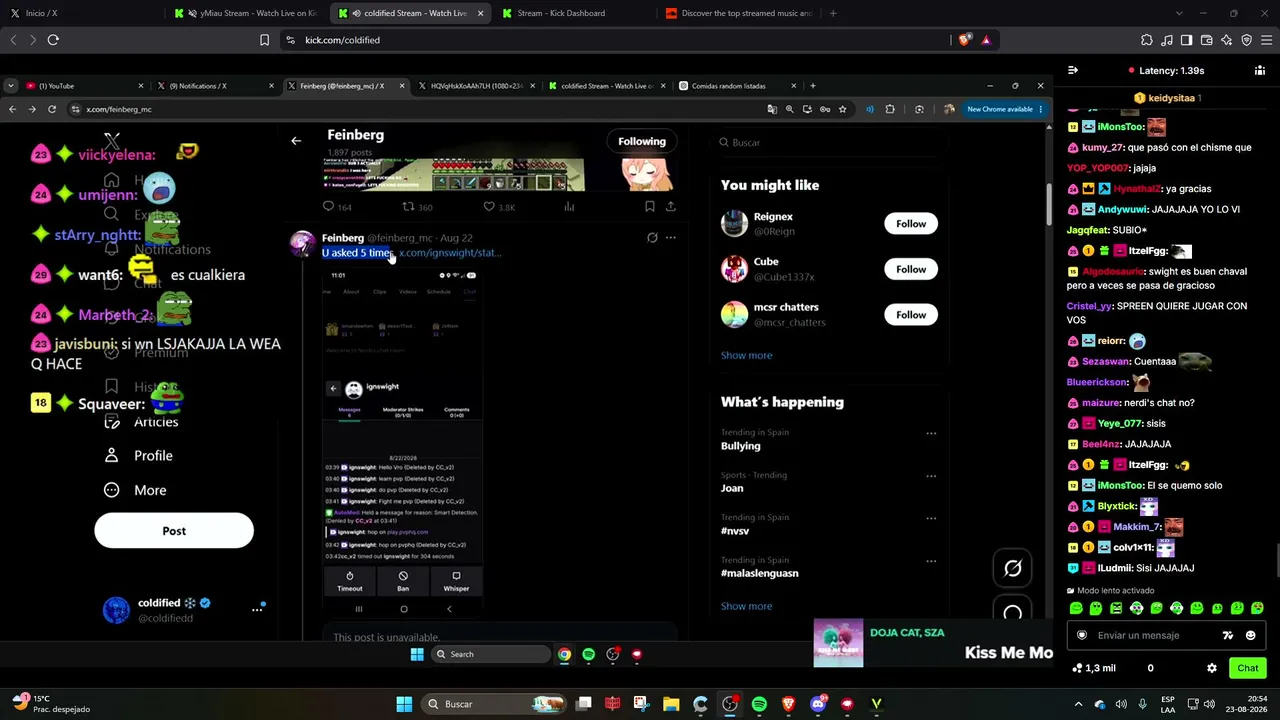Click the Buscar search field on X
1280x720 pixels.
click(830, 142)
